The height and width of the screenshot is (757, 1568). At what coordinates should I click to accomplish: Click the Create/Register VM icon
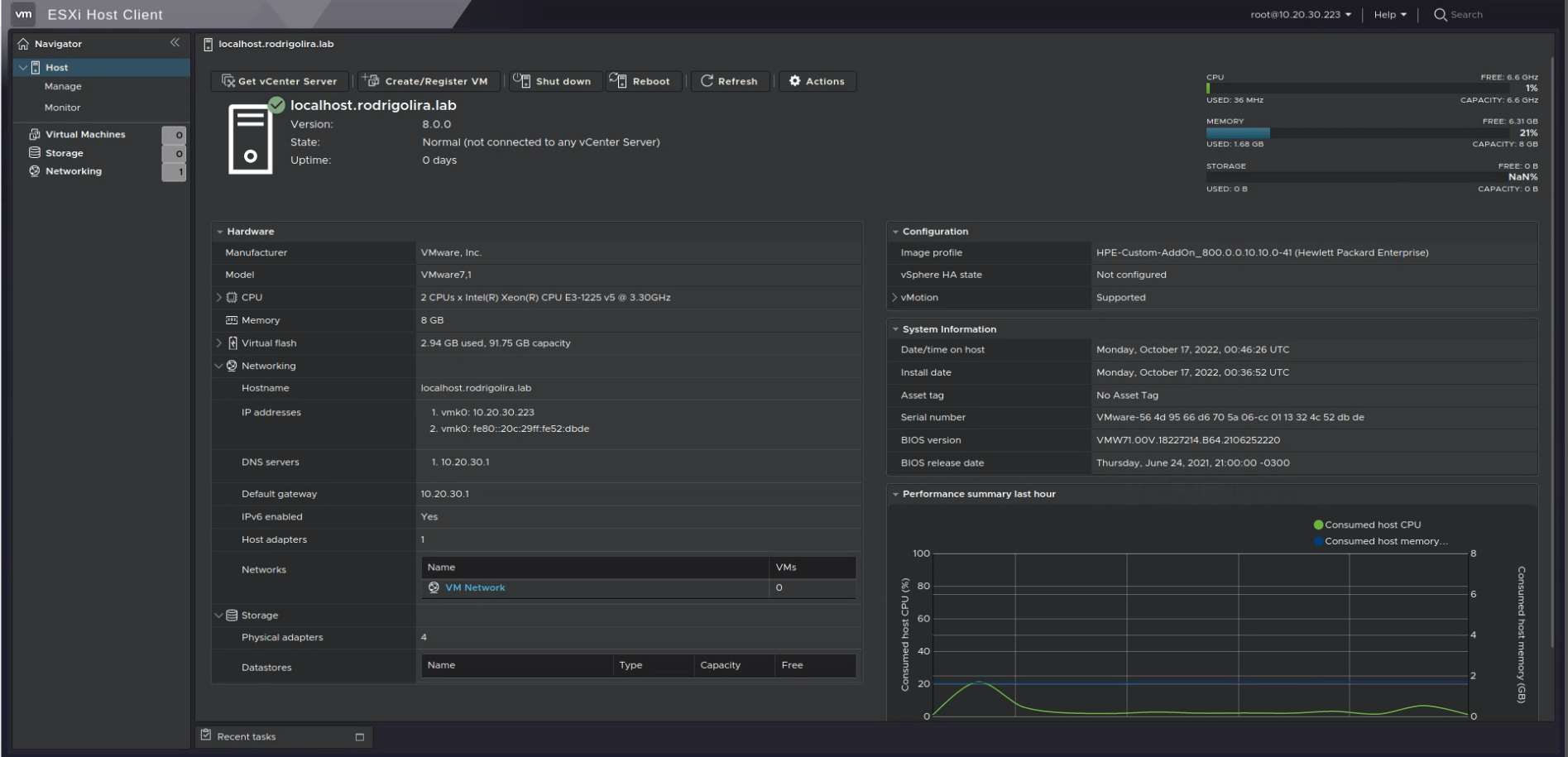[x=371, y=81]
